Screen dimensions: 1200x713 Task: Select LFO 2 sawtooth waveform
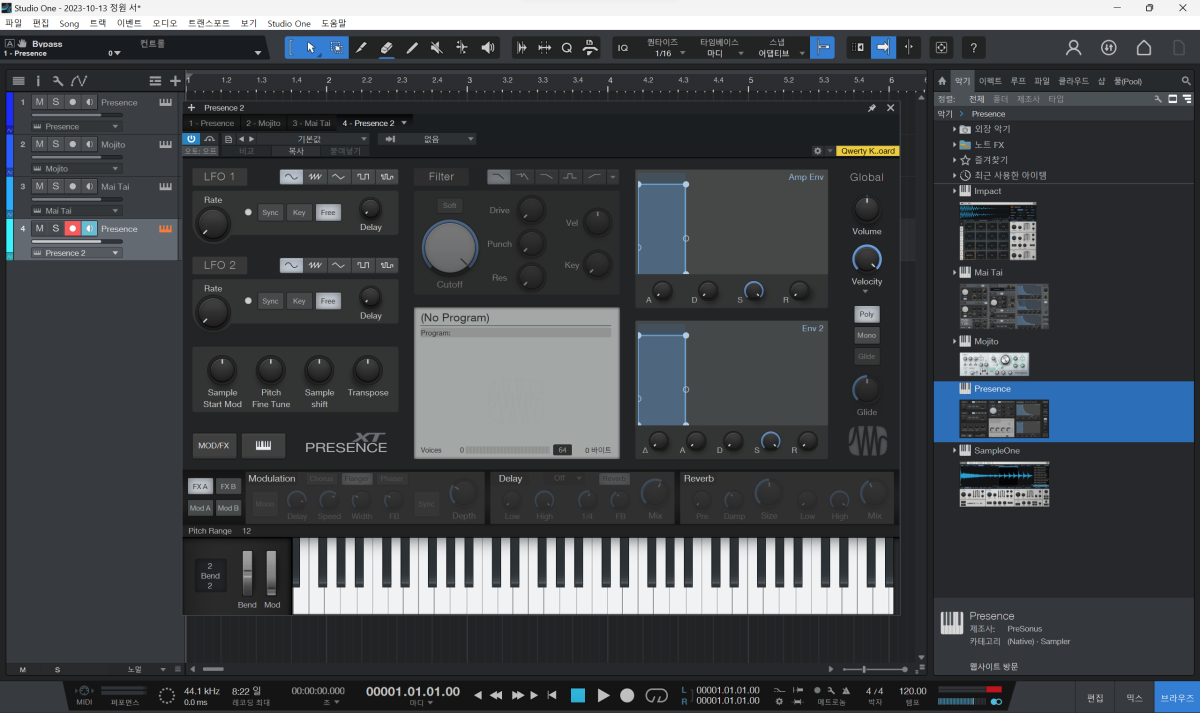(x=316, y=265)
